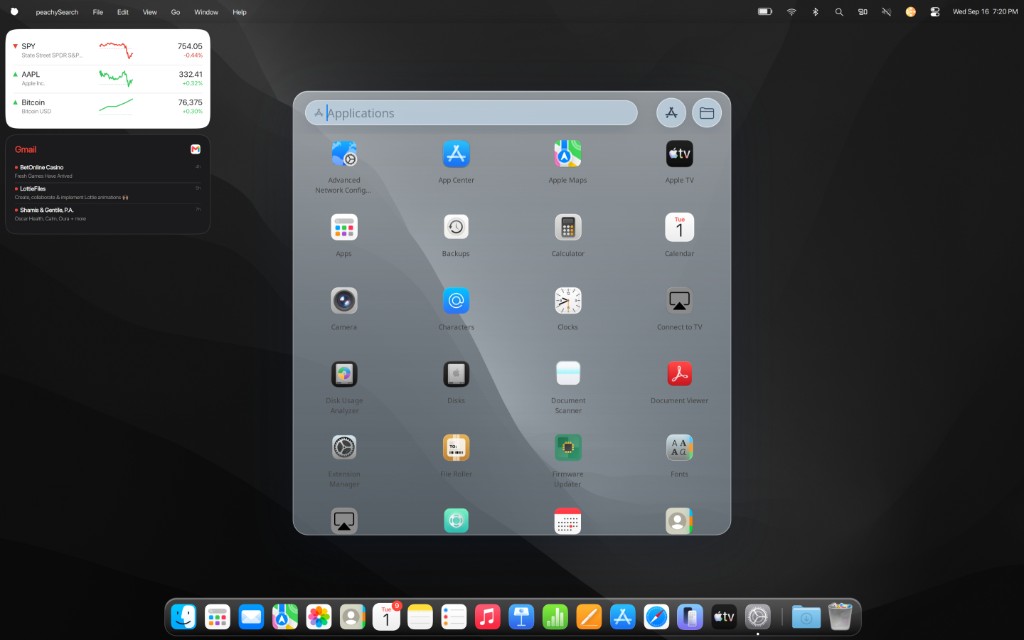The width and height of the screenshot is (1024, 640).
Task: Launch Apple TV from the Applications grid
Action: (x=679, y=154)
